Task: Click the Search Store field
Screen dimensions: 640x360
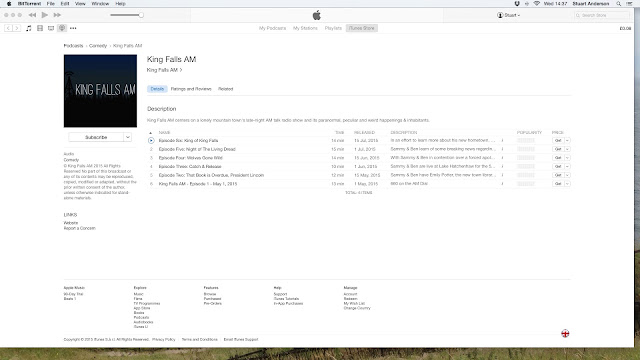Action: coord(602,15)
